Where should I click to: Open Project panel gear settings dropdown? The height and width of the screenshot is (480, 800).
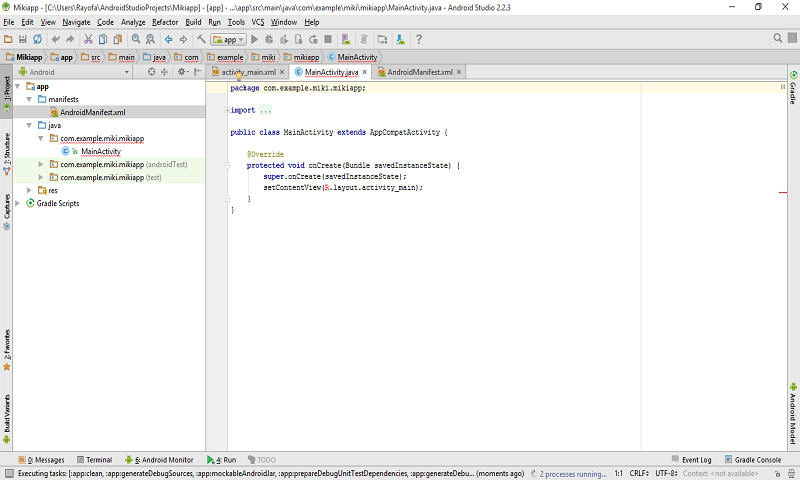point(183,72)
